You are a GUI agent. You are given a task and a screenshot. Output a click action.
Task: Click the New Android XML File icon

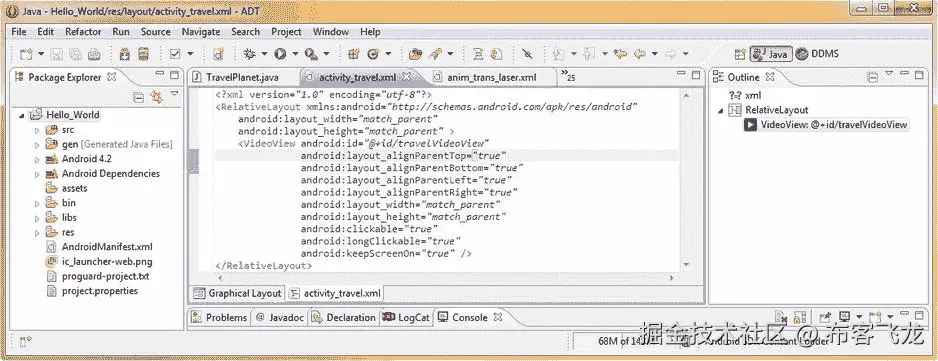coord(218,54)
